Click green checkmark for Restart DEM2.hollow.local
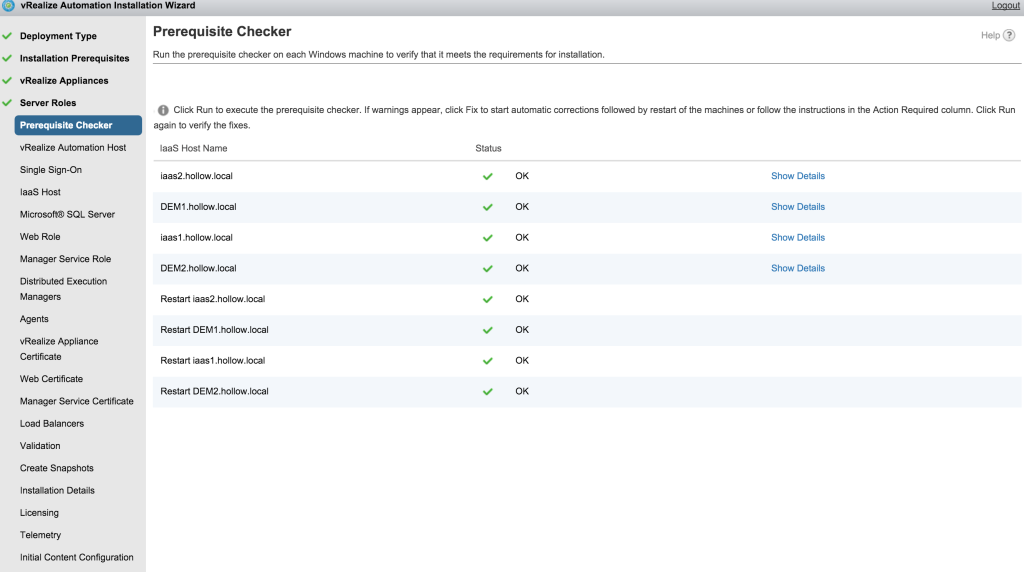 [488, 391]
